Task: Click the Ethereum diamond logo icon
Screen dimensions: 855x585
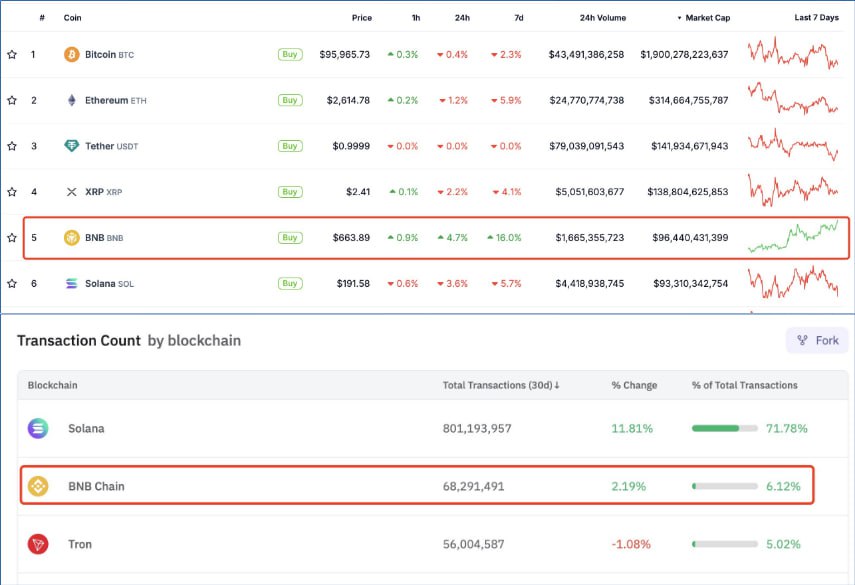Action: [x=71, y=100]
